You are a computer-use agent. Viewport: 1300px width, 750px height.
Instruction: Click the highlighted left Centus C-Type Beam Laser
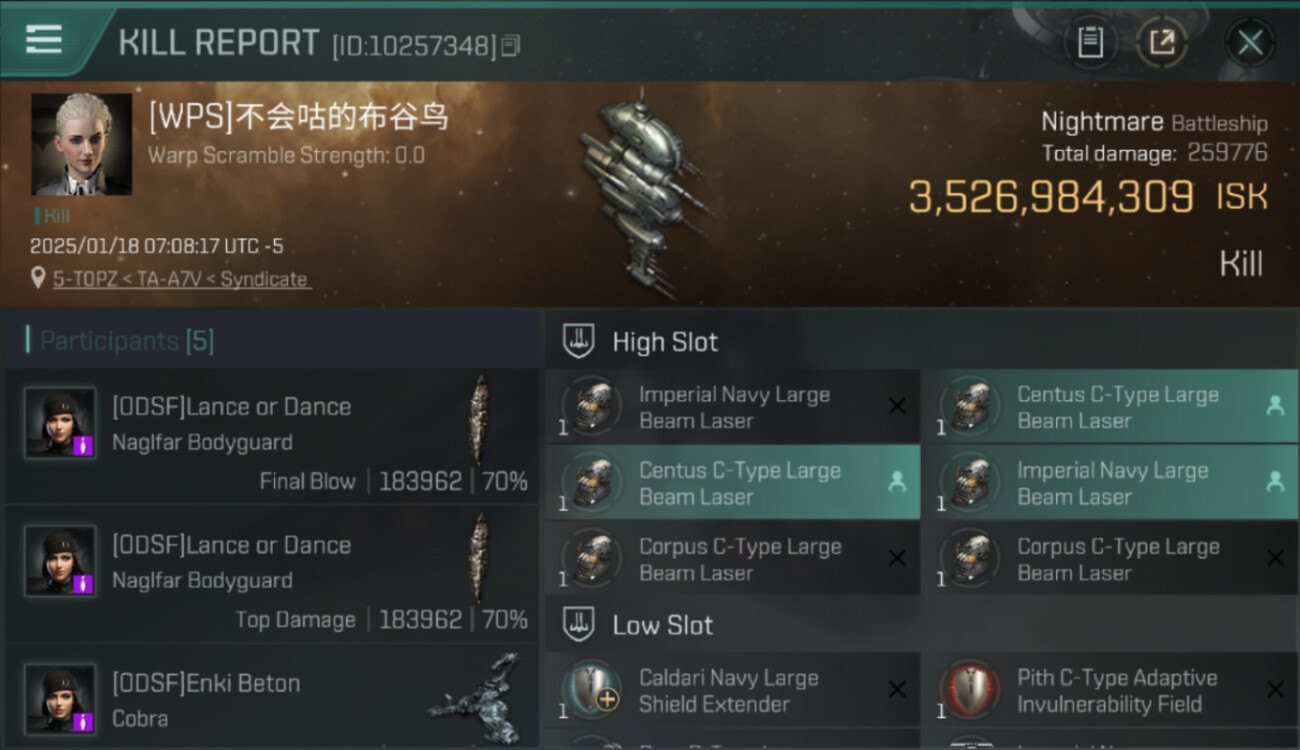pos(732,483)
